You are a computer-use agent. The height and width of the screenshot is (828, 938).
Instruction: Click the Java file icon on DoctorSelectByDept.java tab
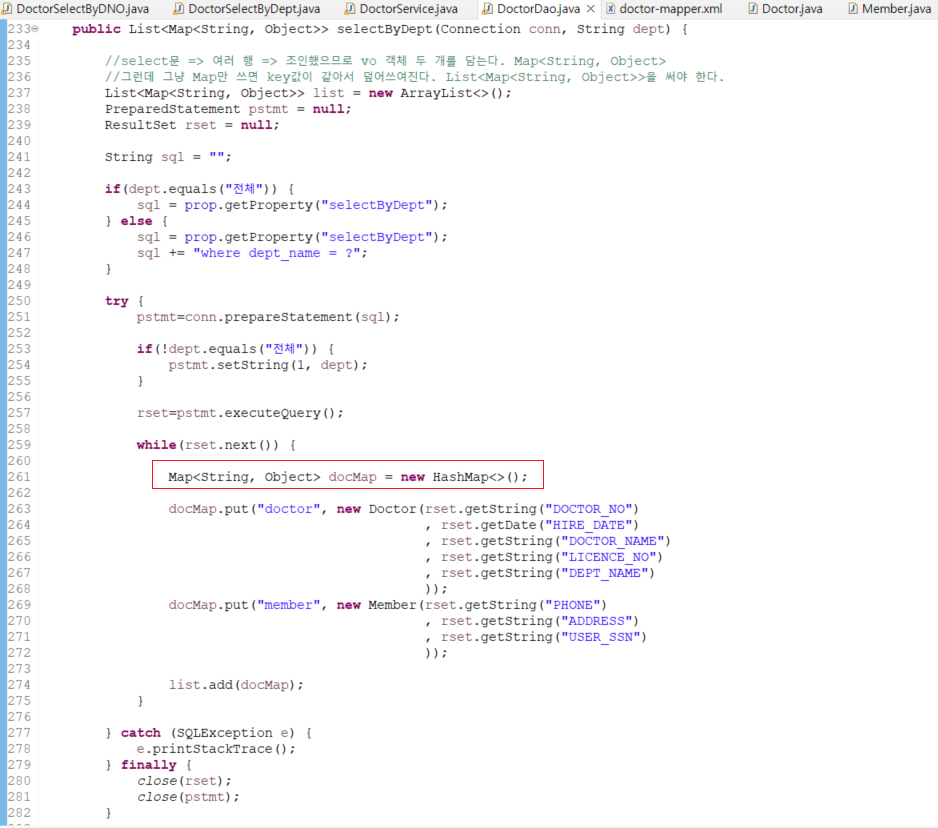pyautogui.click(x=178, y=8)
